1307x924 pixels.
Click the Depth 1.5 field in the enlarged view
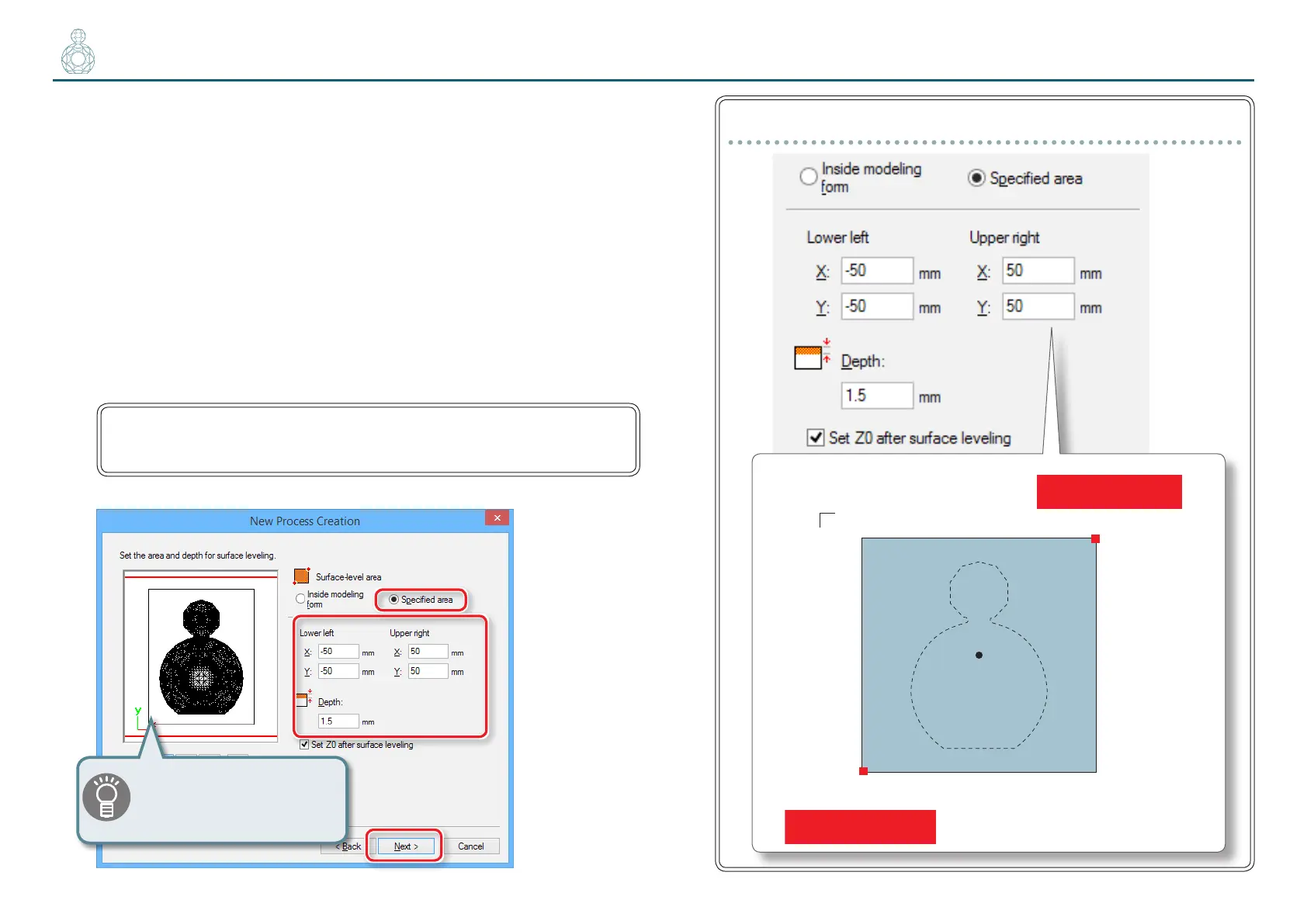click(877, 396)
